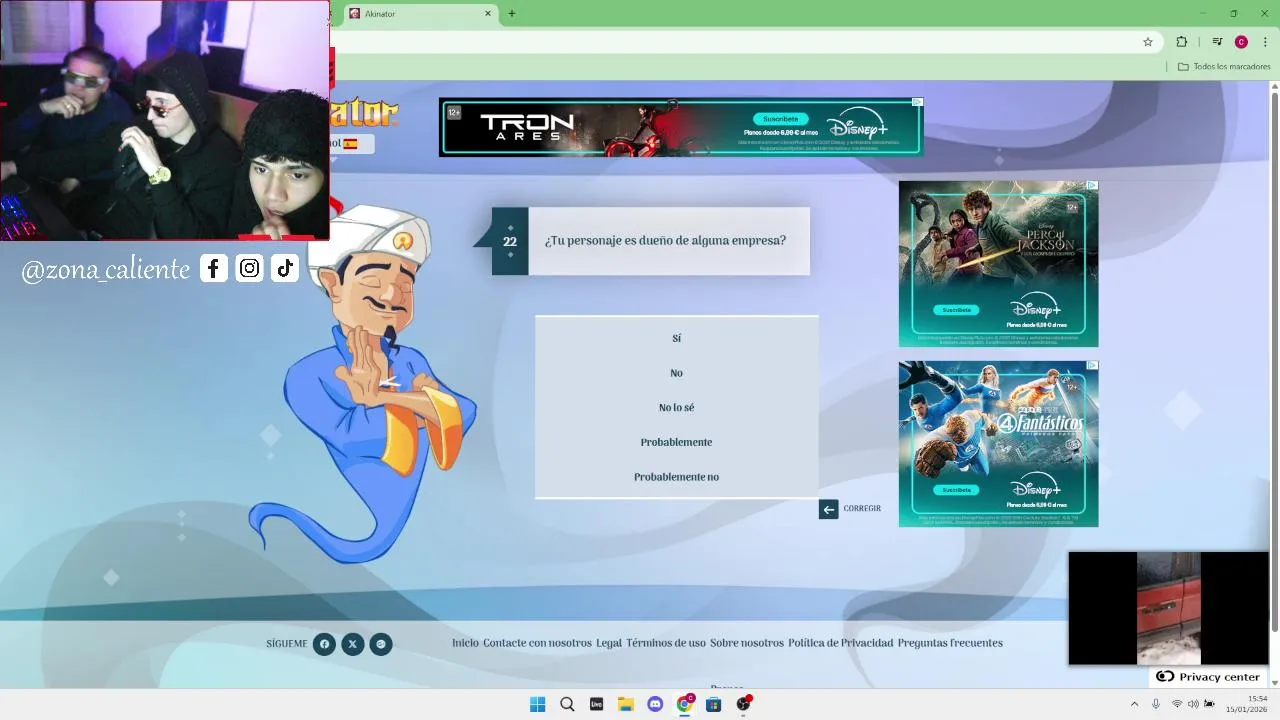Open the Spanish language selector with flag
The width and height of the screenshot is (1280, 720).
(352, 144)
